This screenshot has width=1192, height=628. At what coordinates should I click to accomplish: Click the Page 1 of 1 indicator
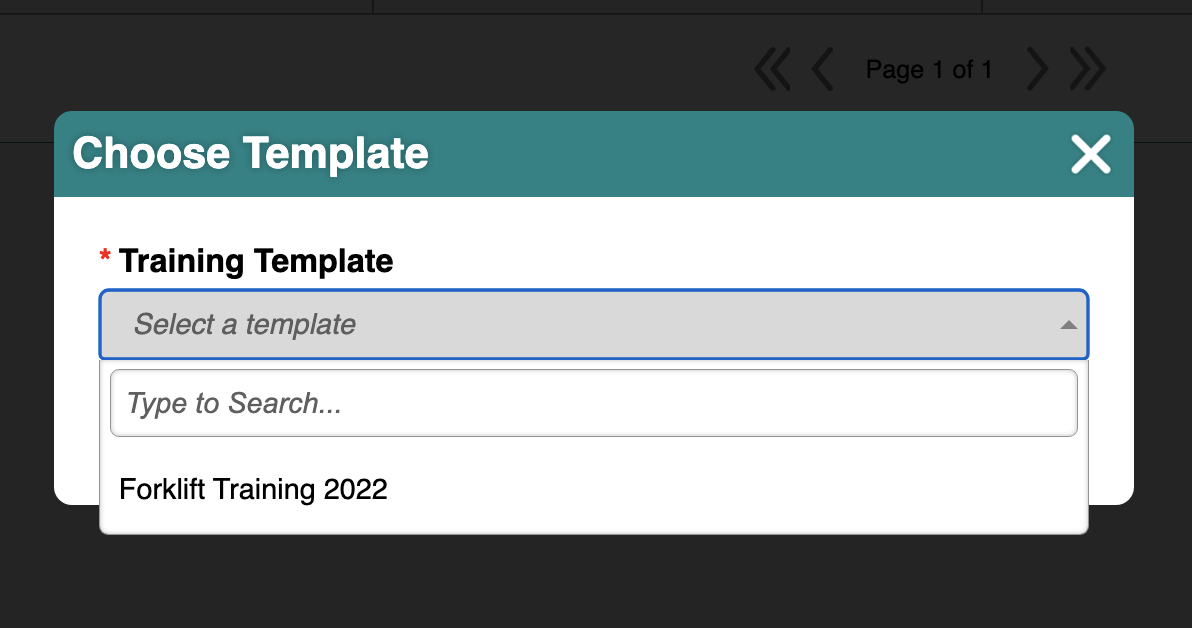click(929, 70)
